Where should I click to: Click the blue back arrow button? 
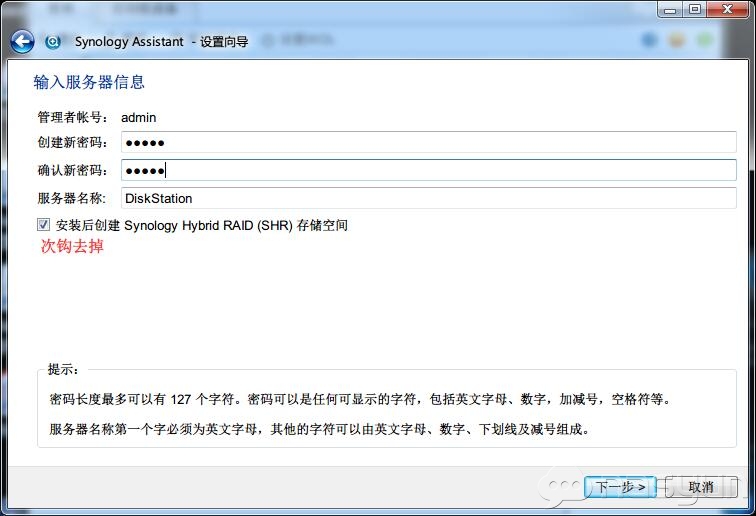(x=22, y=42)
